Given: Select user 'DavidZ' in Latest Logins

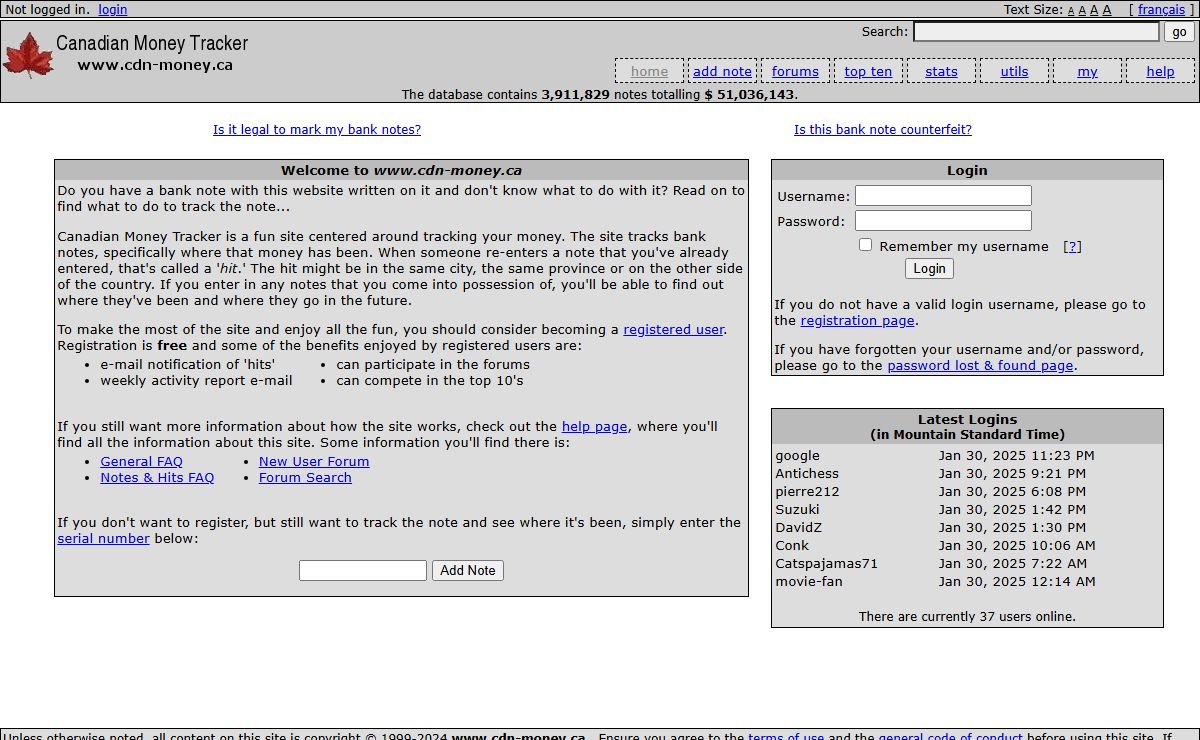Looking at the screenshot, I should click(798, 527).
